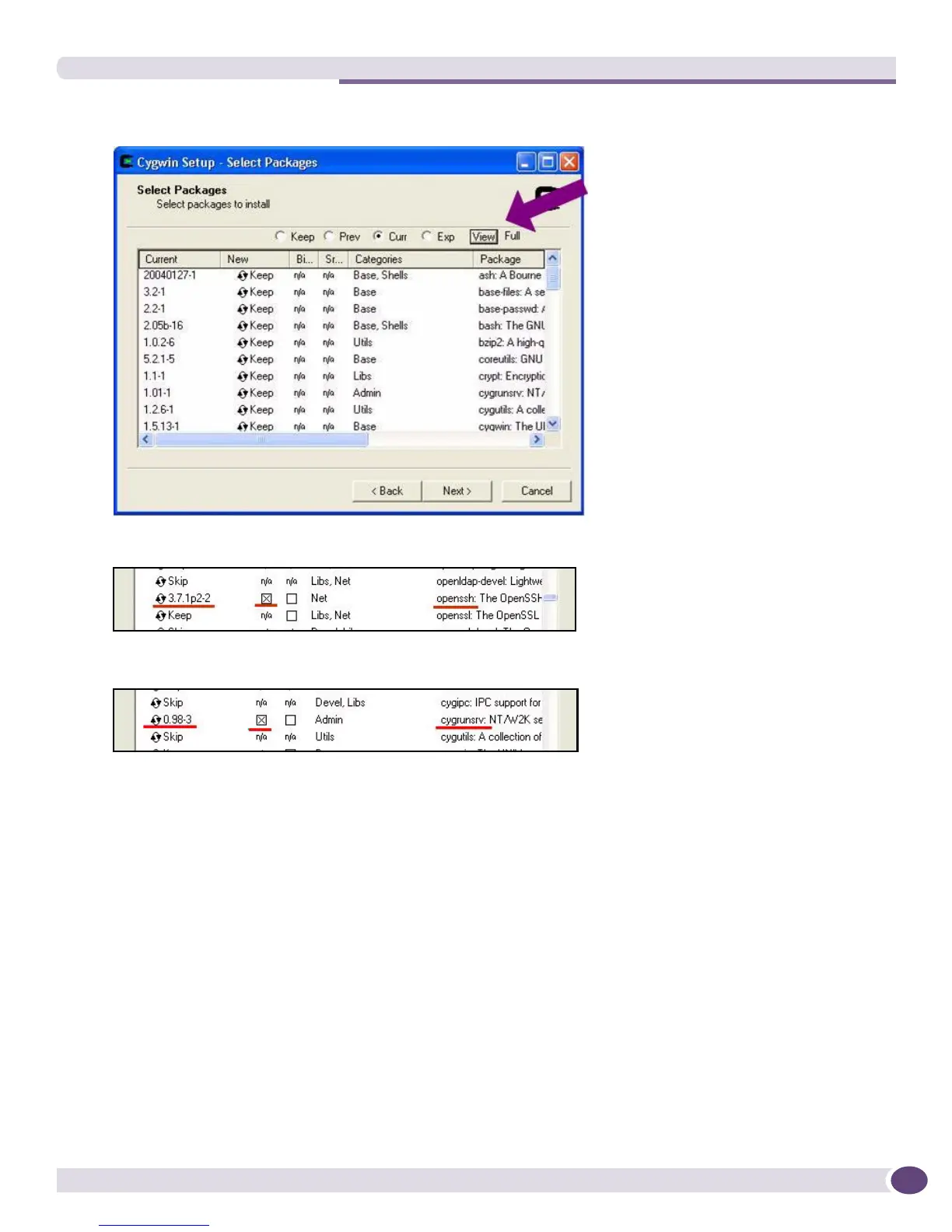952x1232 pixels.
Task: Click the package list scroll-up arrow
Action: (x=553, y=257)
